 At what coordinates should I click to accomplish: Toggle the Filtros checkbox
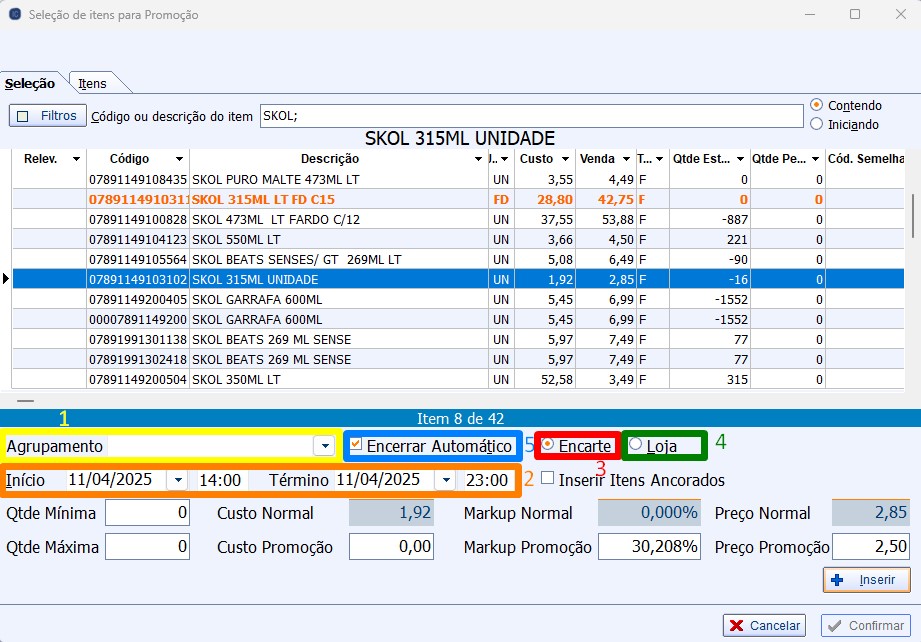click(22, 116)
